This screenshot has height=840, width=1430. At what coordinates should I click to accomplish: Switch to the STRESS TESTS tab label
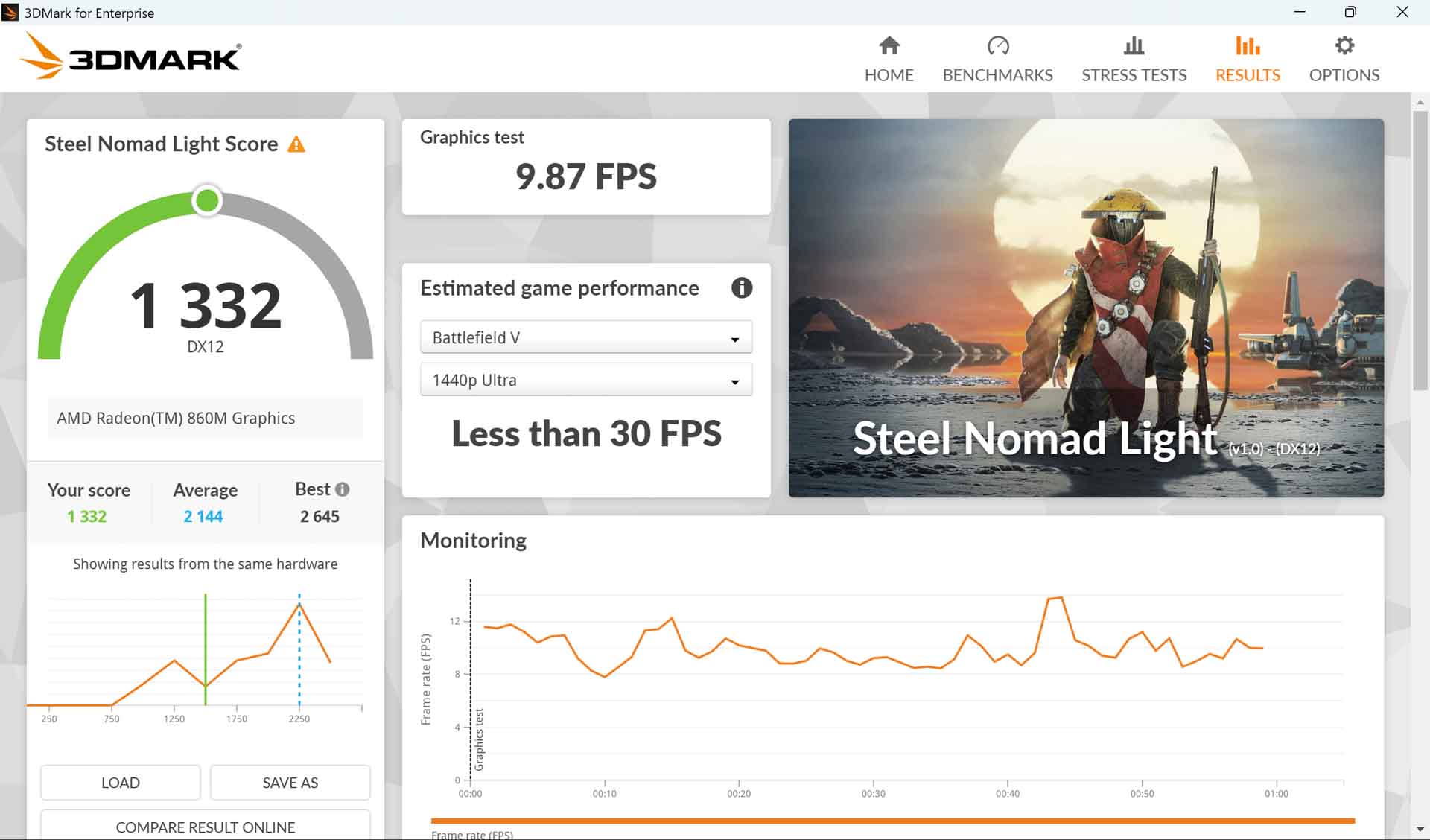click(1134, 75)
